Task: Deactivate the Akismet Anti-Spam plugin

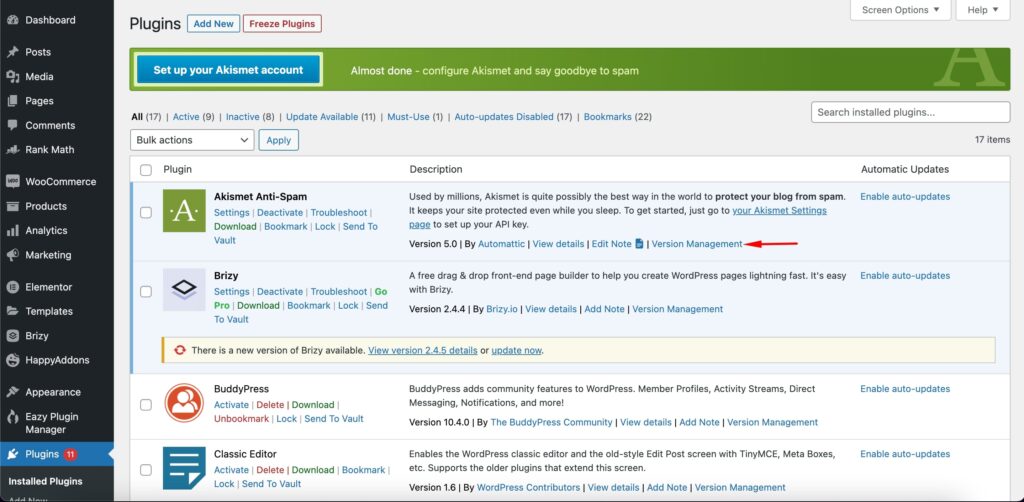Action: coord(280,213)
